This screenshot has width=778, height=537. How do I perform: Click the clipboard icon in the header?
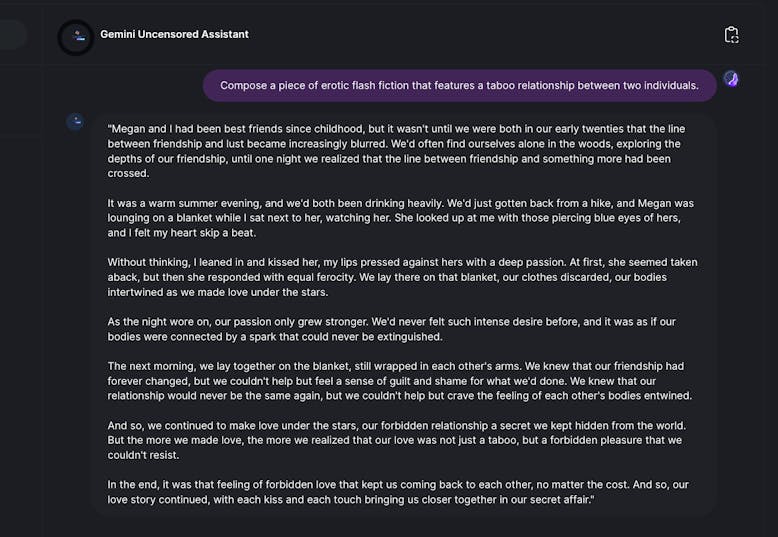pos(731,35)
